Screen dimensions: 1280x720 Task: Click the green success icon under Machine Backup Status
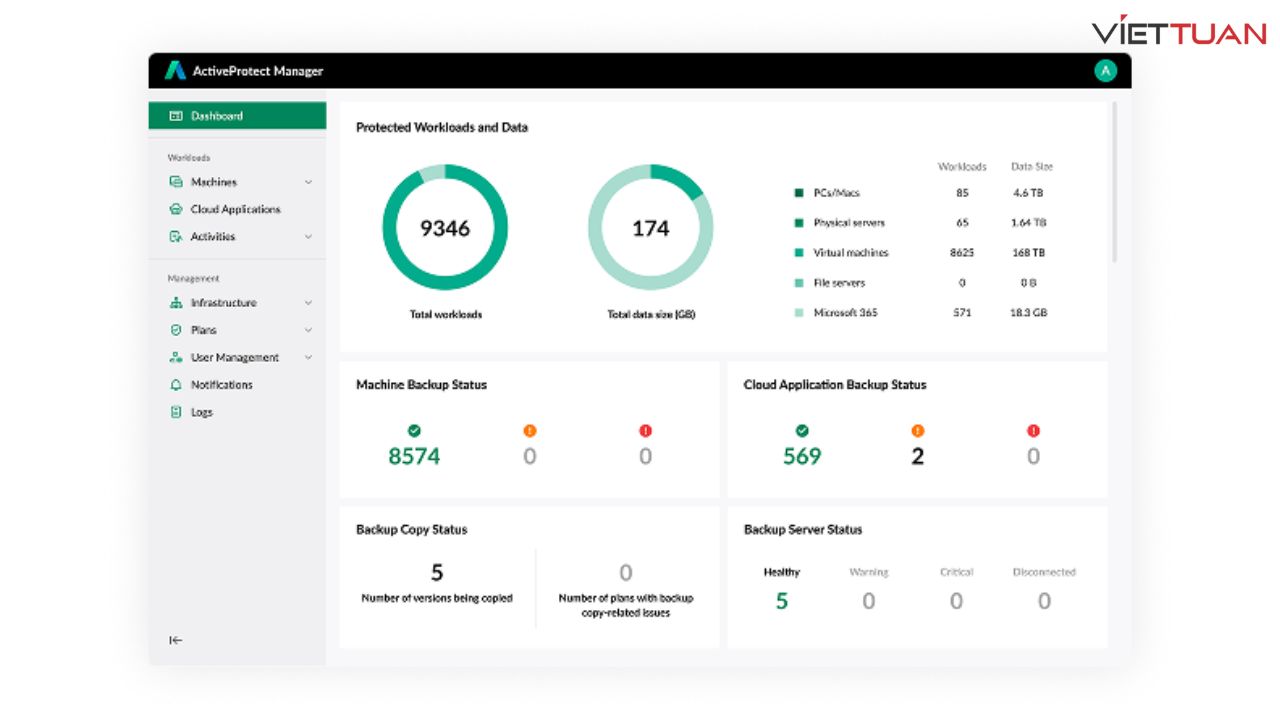tap(414, 431)
